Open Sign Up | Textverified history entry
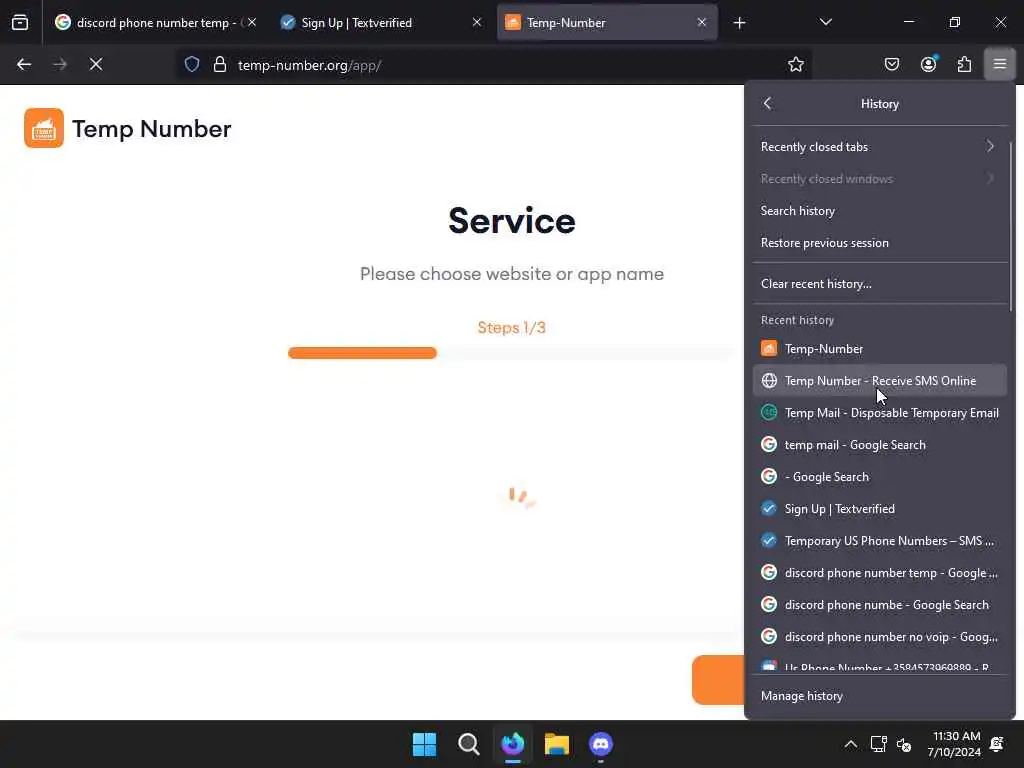Viewport: 1024px width, 768px height. pyautogui.click(x=879, y=508)
